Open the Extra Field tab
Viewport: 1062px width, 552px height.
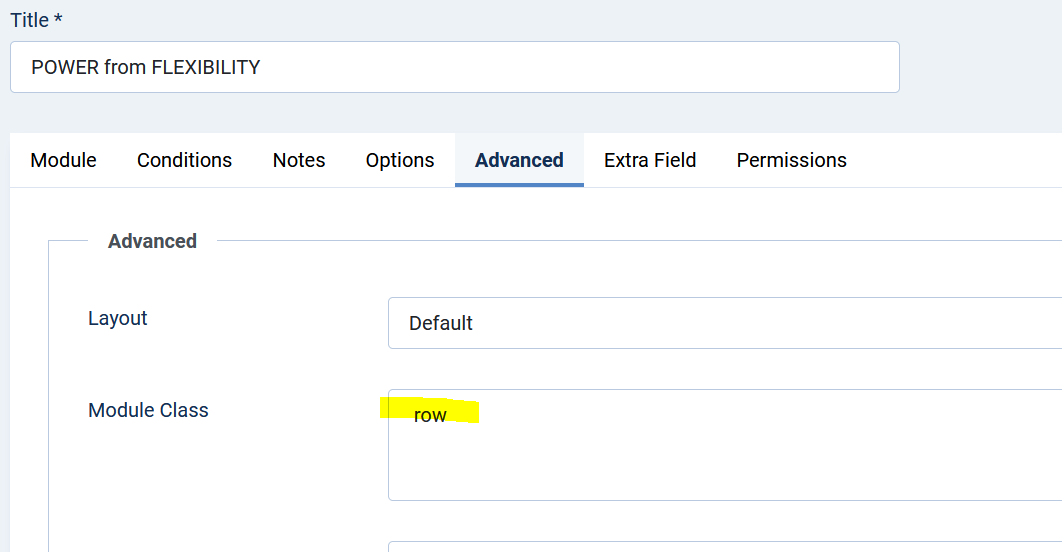(650, 160)
